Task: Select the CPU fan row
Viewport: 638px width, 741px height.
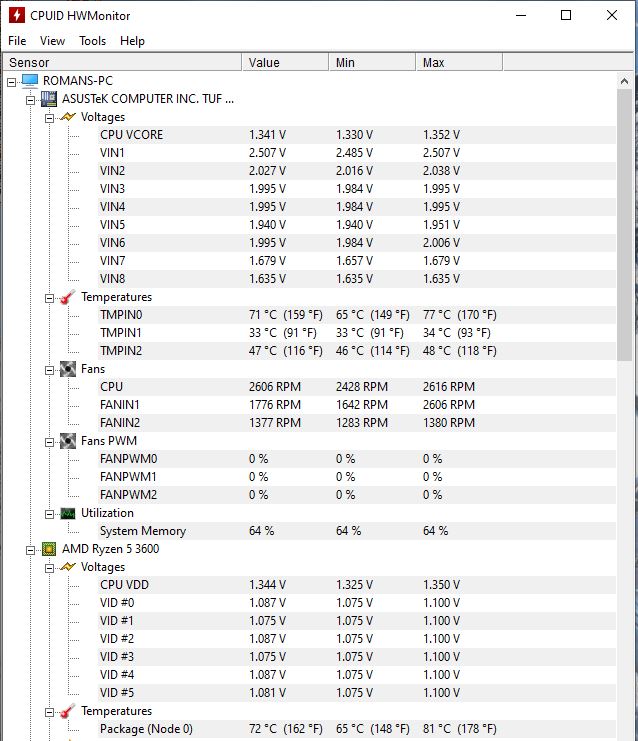Action: (357, 387)
